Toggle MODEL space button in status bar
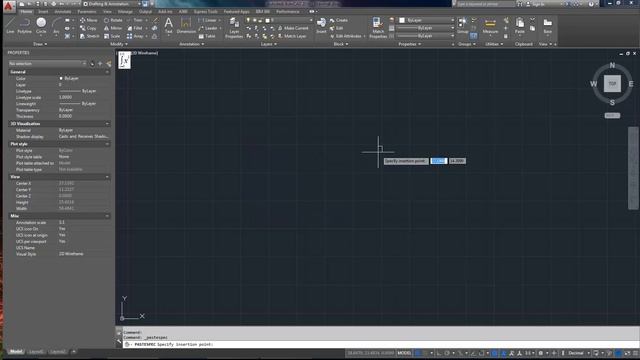Screen dimensions: 640x360 (x=404, y=353)
